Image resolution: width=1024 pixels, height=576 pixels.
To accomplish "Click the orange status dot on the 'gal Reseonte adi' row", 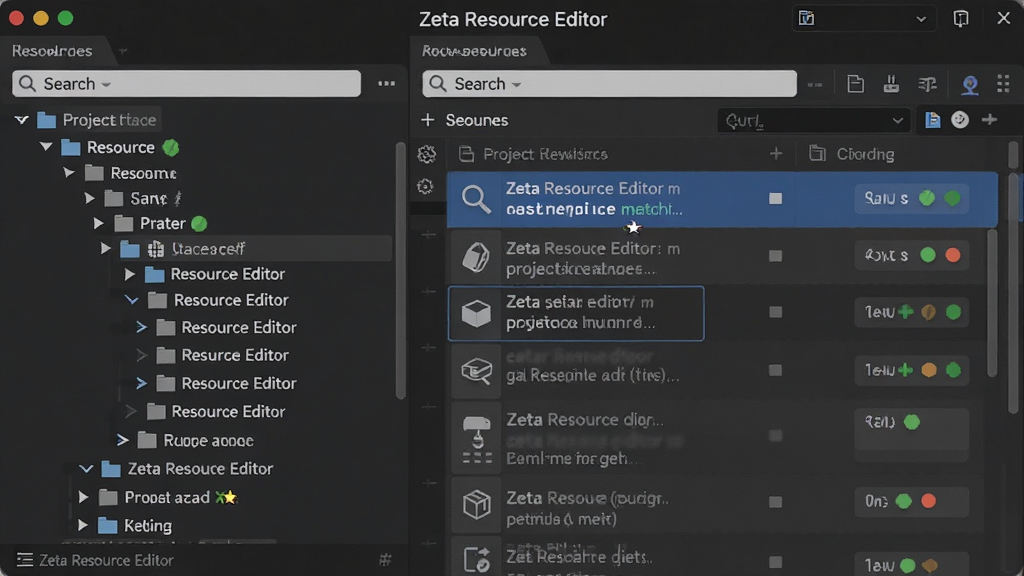I will [929, 370].
